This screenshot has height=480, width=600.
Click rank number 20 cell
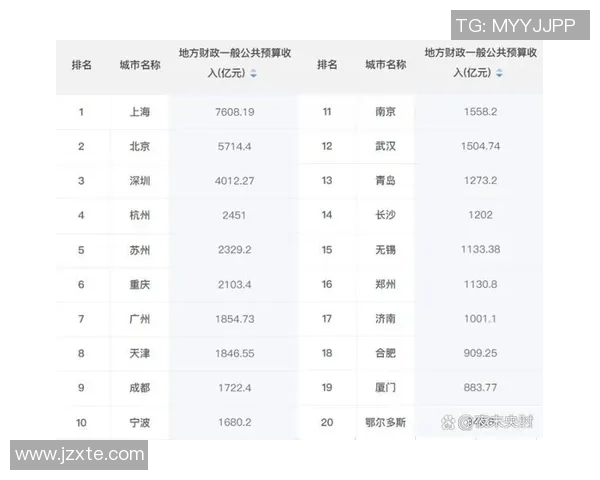point(327,423)
